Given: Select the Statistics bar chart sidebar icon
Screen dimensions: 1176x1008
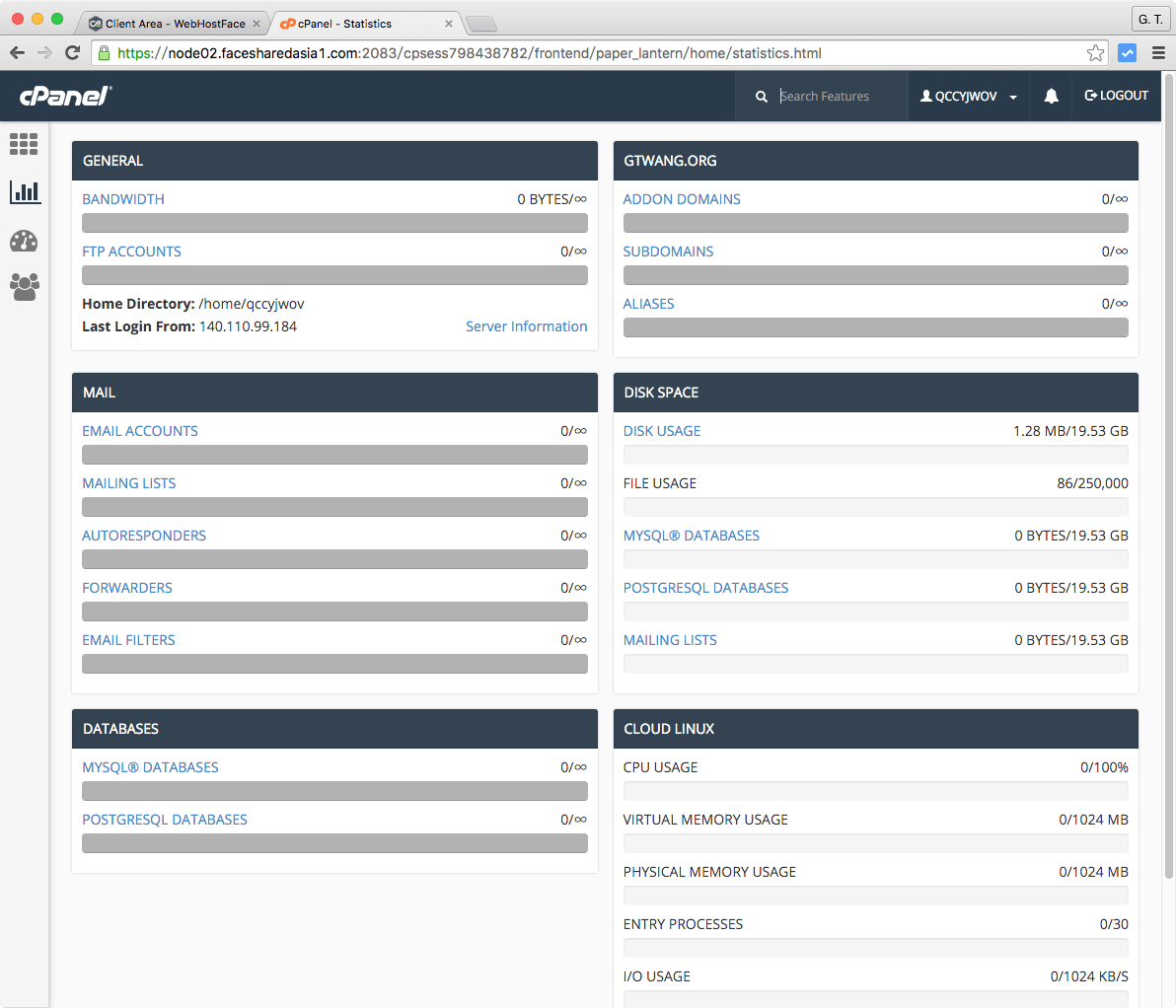Looking at the screenshot, I should click(x=24, y=192).
